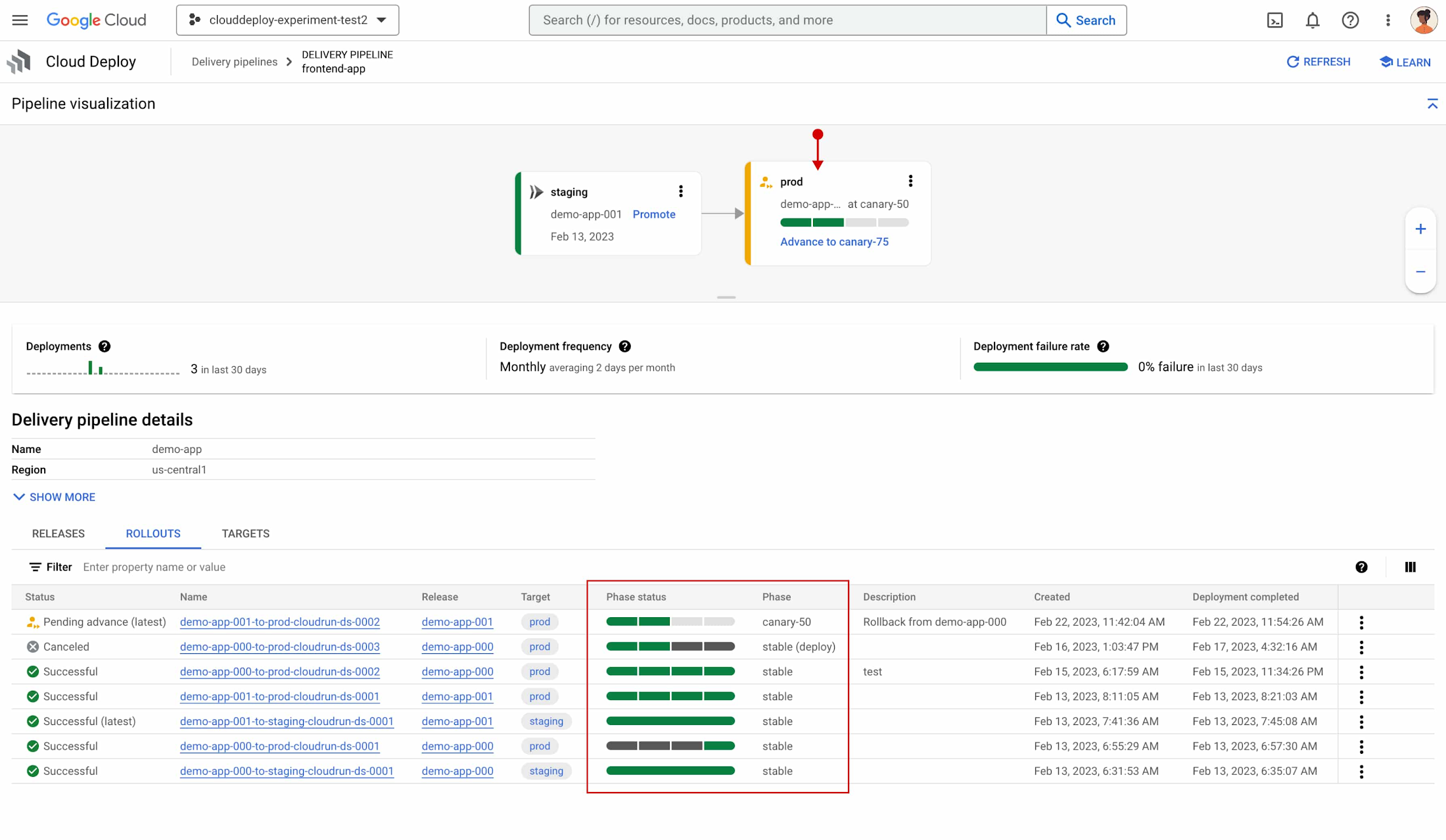Screen dimensions: 1446x840
Task: Open row actions for Pending advance rollout
Action: tap(1361, 622)
